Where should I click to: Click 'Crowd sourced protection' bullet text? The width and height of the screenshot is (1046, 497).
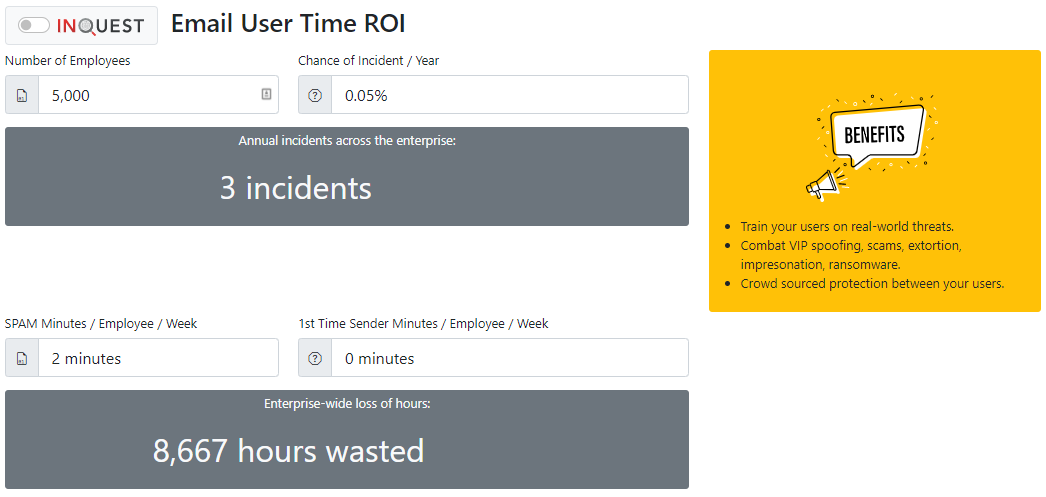[x=873, y=284]
